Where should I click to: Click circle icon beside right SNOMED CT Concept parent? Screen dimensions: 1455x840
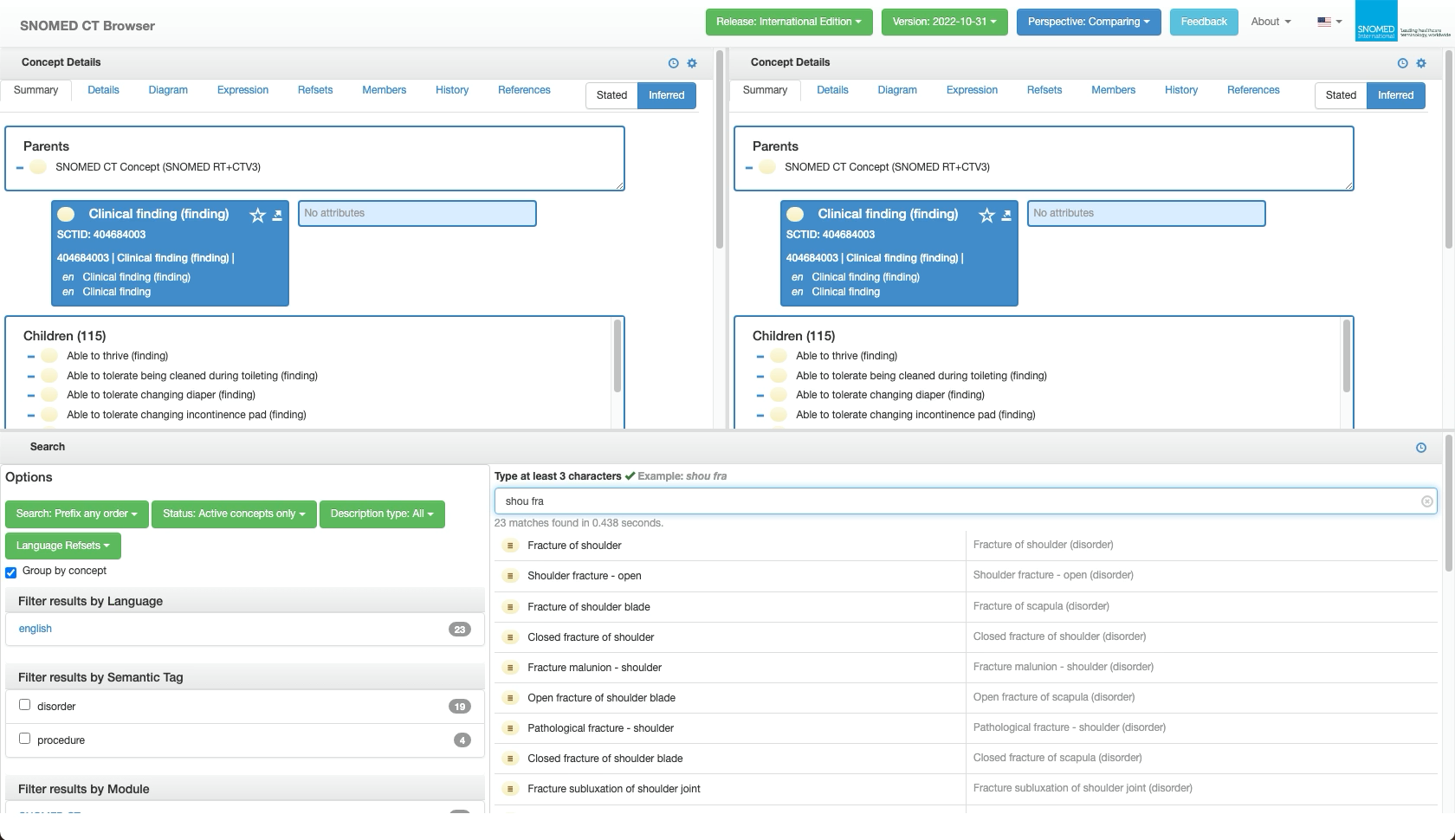tap(767, 167)
